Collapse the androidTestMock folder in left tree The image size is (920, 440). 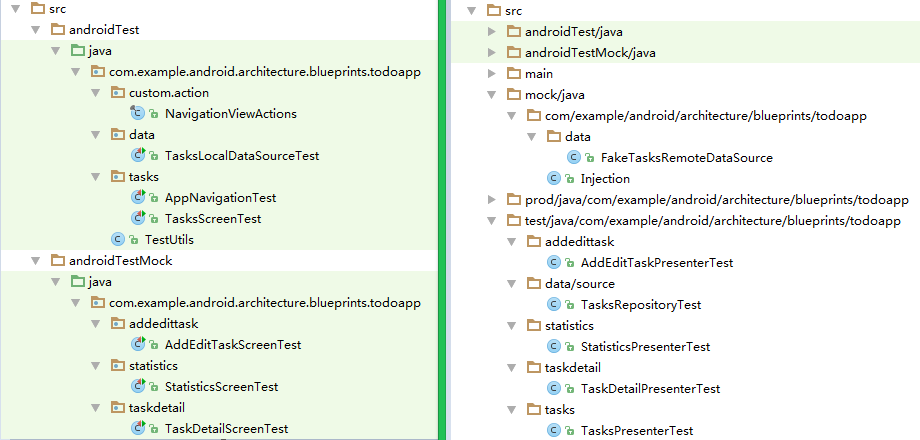[x=35, y=260]
